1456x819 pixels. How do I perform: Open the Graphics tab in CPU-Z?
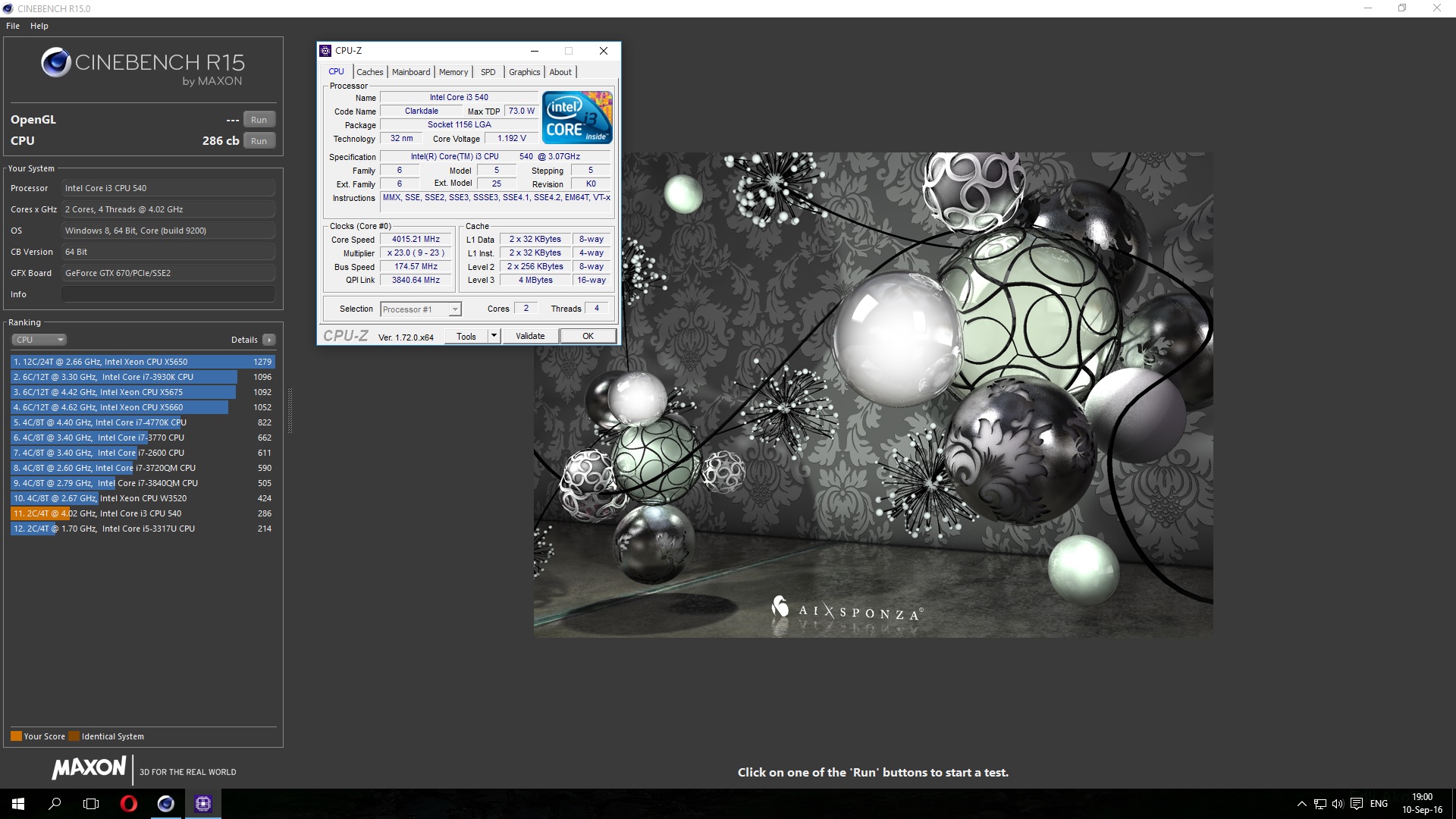pos(524,71)
